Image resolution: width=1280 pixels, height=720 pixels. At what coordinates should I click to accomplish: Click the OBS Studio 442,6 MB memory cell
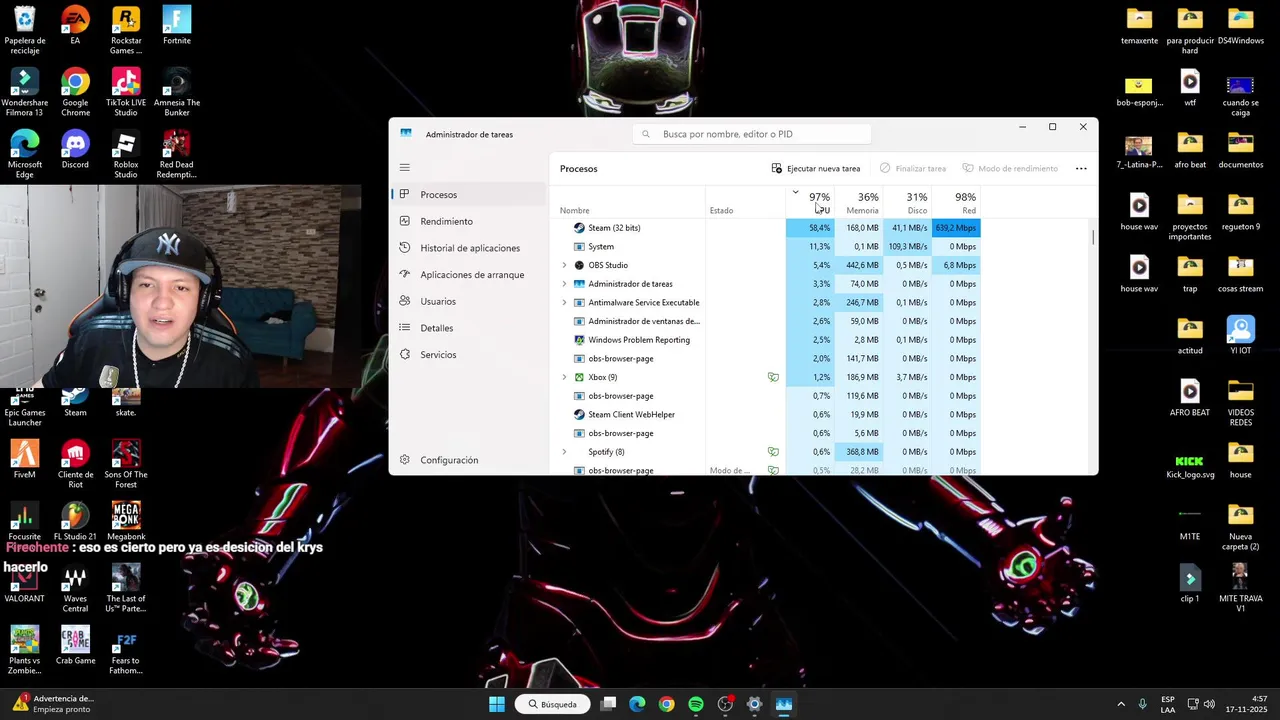coord(858,265)
